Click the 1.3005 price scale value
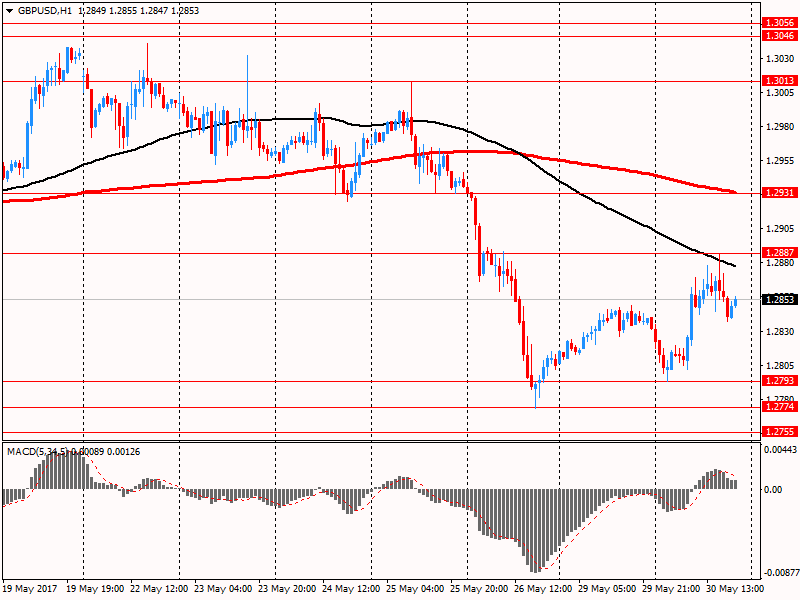 781,92
